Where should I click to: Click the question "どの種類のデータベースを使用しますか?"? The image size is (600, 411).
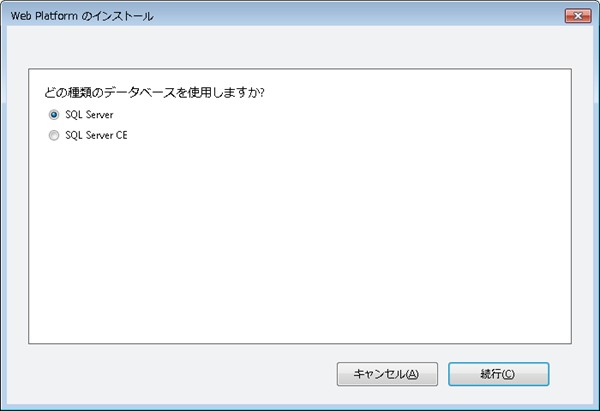[x=160, y=93]
